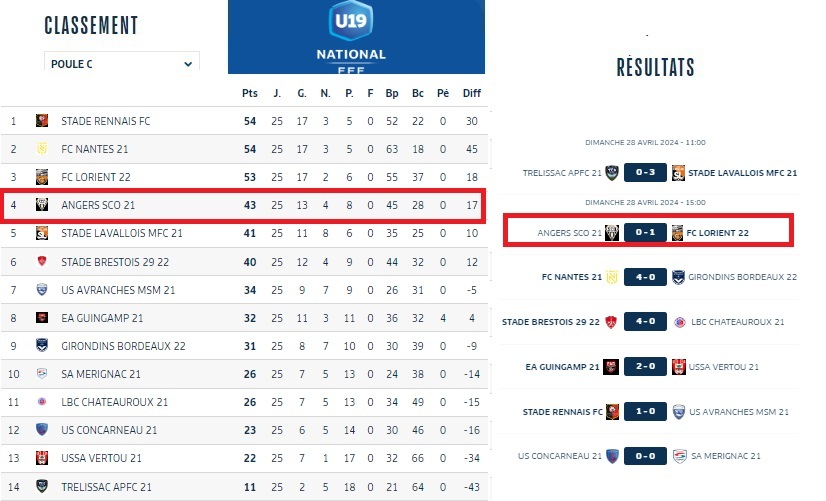
Task: Open the Angers SCO 0-1 Lorient score
Action: pos(644,233)
